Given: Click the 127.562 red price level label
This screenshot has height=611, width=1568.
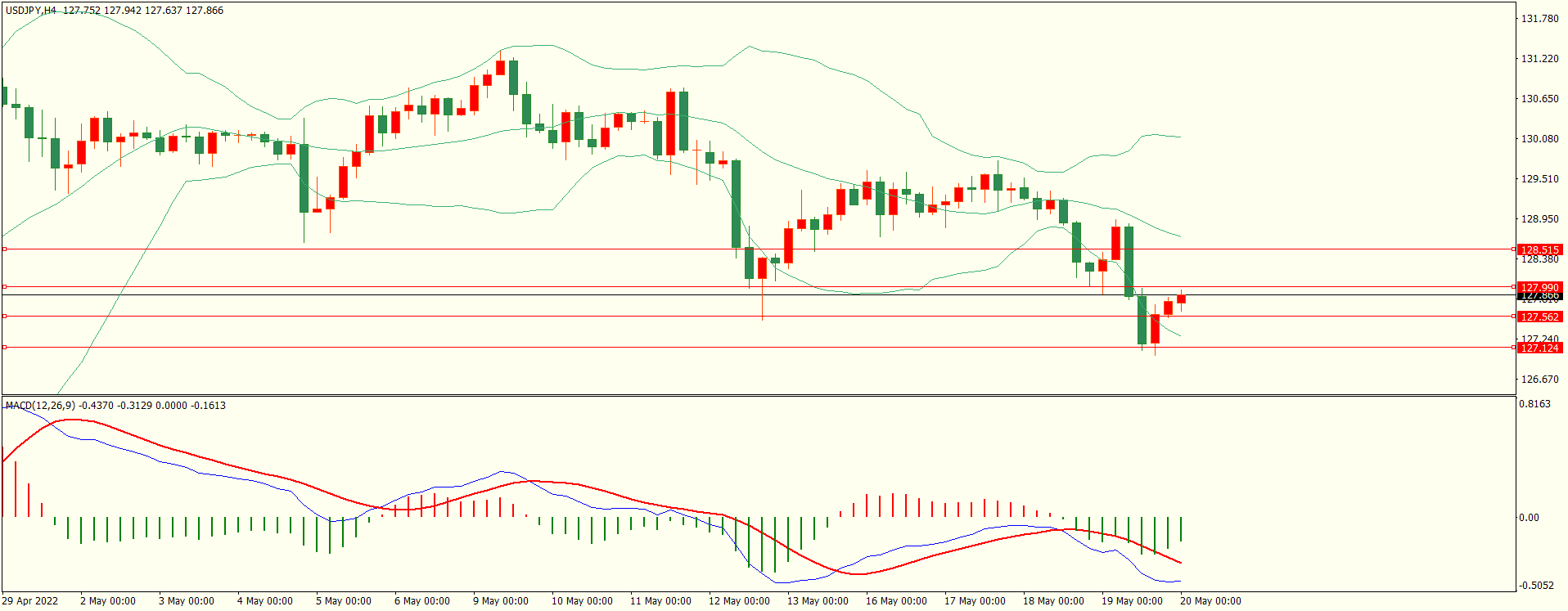Looking at the screenshot, I should [1539, 317].
